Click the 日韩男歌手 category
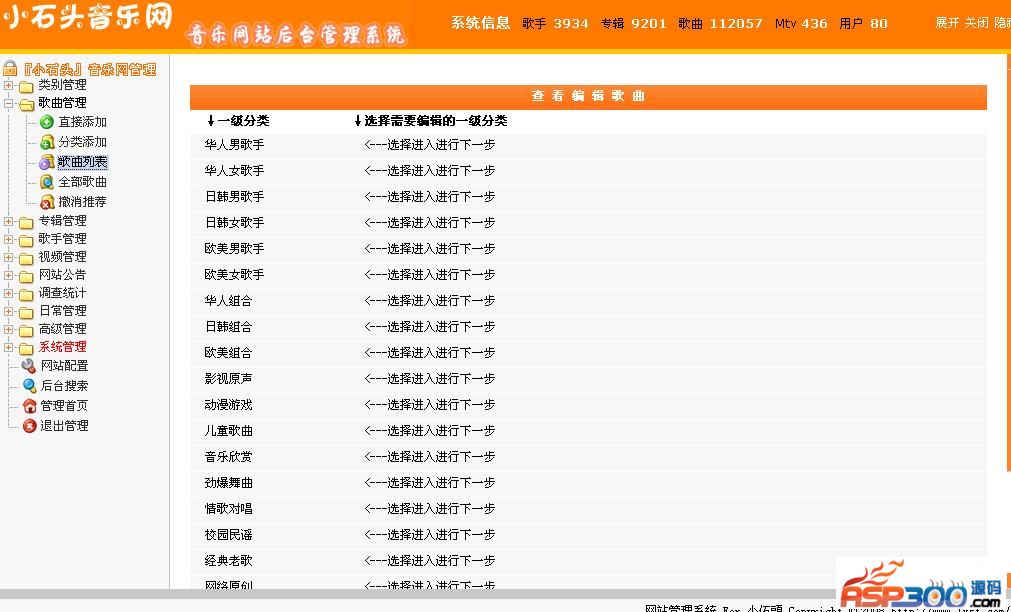This screenshot has width=1011, height=612. 234,196
